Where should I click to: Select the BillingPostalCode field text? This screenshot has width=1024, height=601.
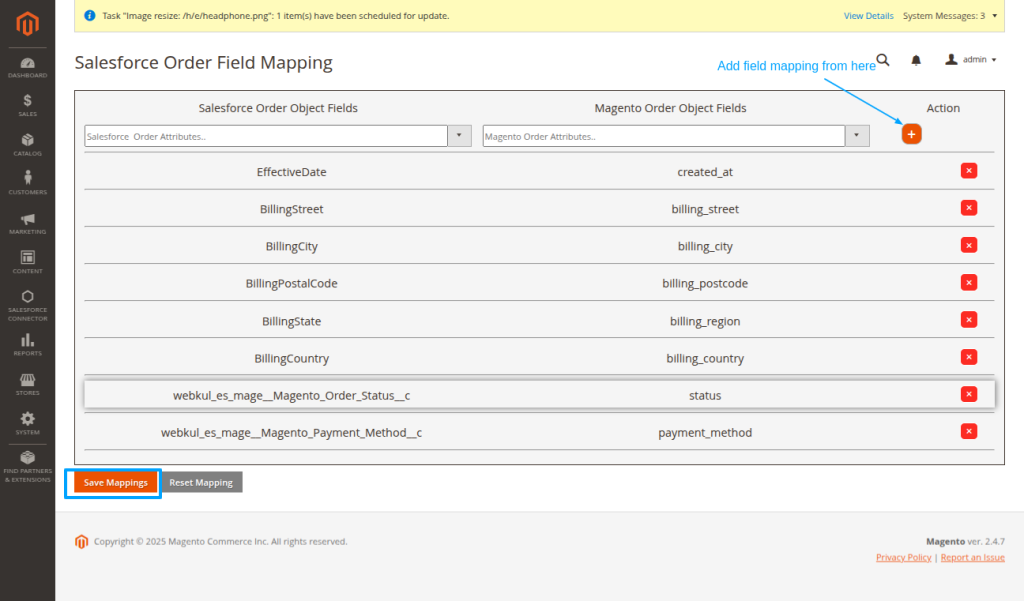(x=291, y=284)
